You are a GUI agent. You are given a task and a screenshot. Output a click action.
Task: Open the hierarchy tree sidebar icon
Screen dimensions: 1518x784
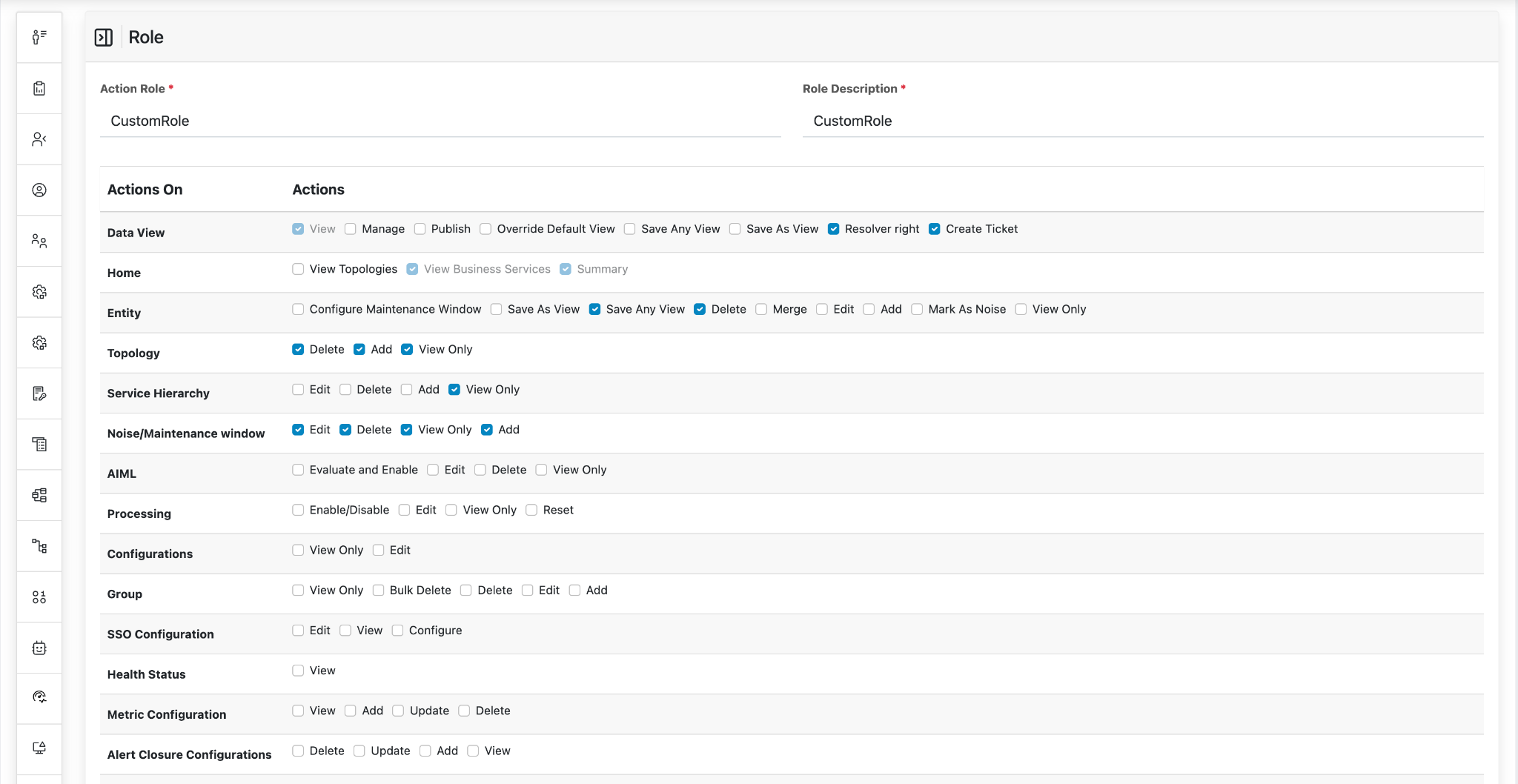pyautogui.click(x=39, y=546)
